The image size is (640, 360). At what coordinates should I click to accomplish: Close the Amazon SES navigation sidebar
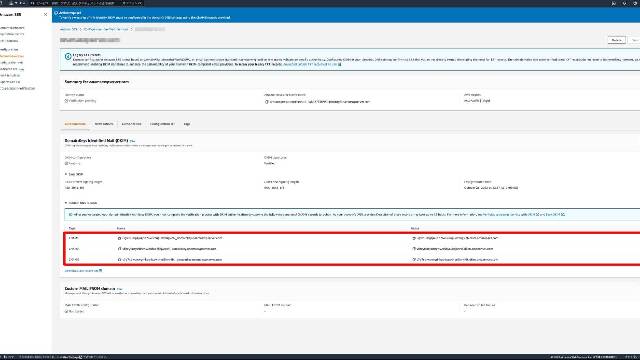point(45,14)
